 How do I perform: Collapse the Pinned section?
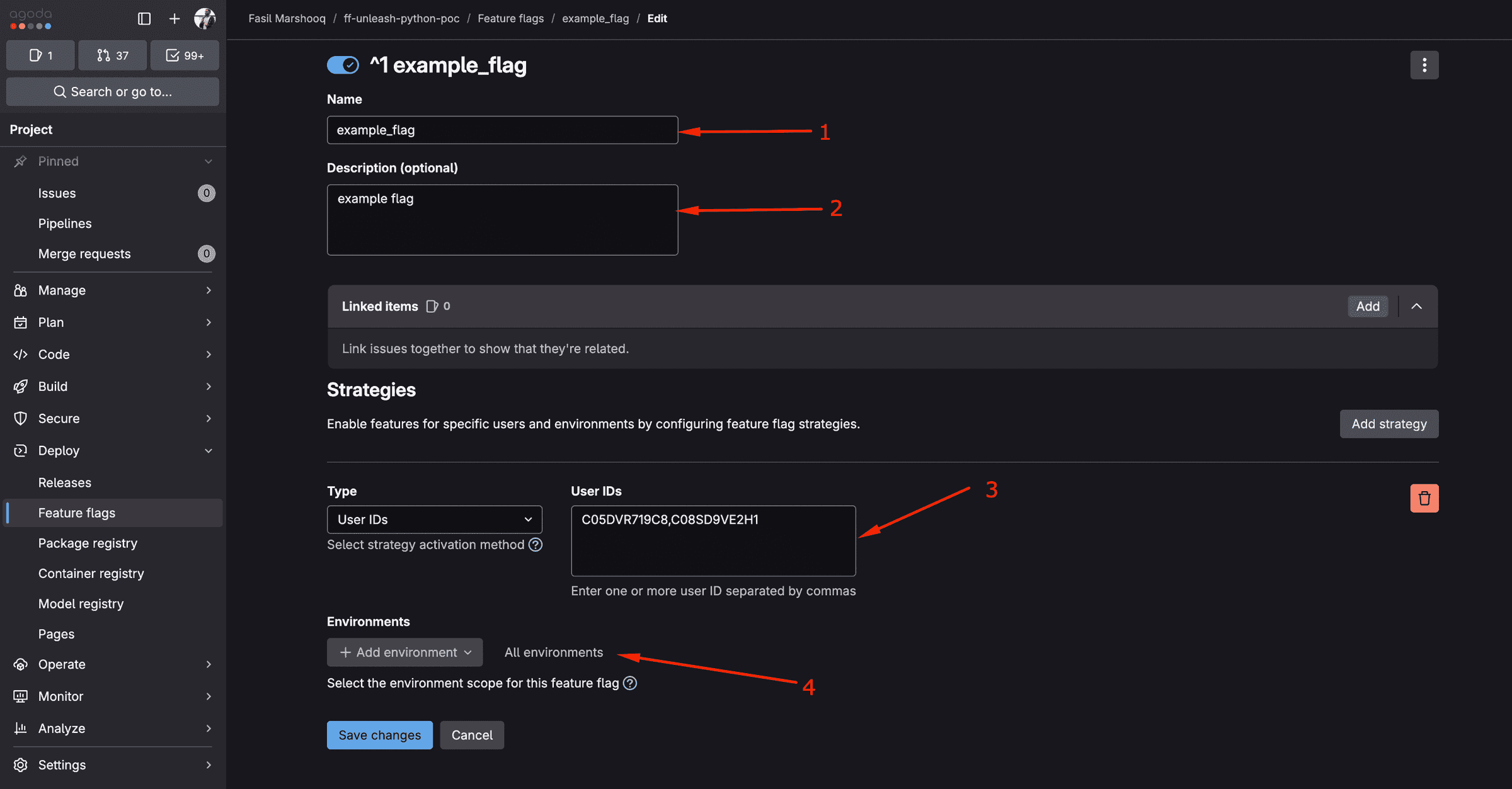pos(113,161)
